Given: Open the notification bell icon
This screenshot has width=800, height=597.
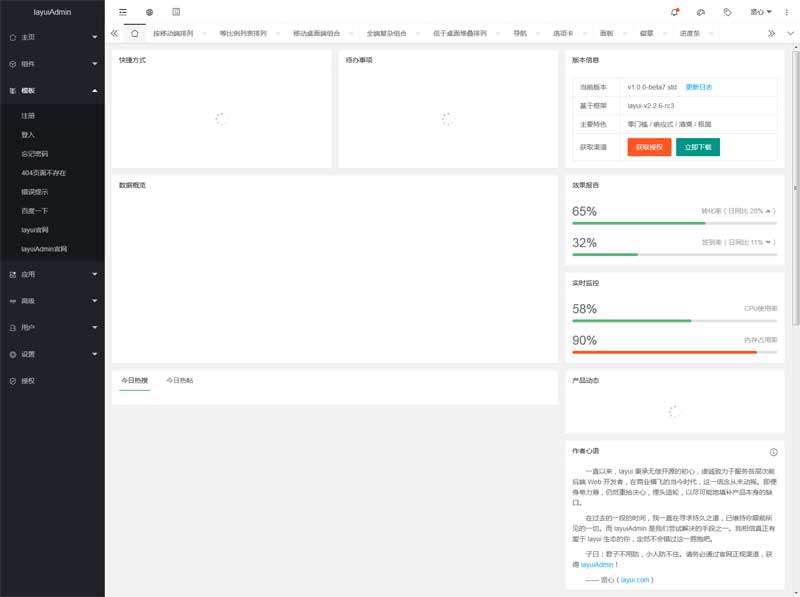Looking at the screenshot, I should coord(674,12).
